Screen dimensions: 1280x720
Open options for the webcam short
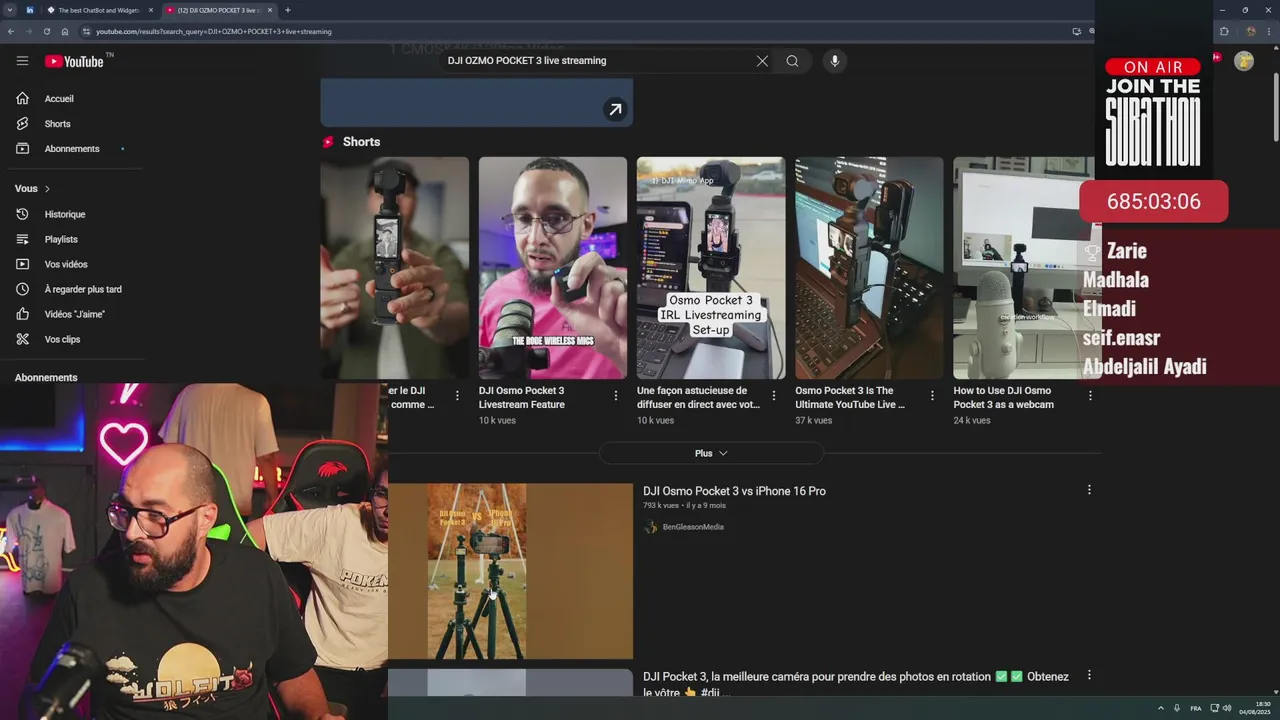(x=1090, y=396)
